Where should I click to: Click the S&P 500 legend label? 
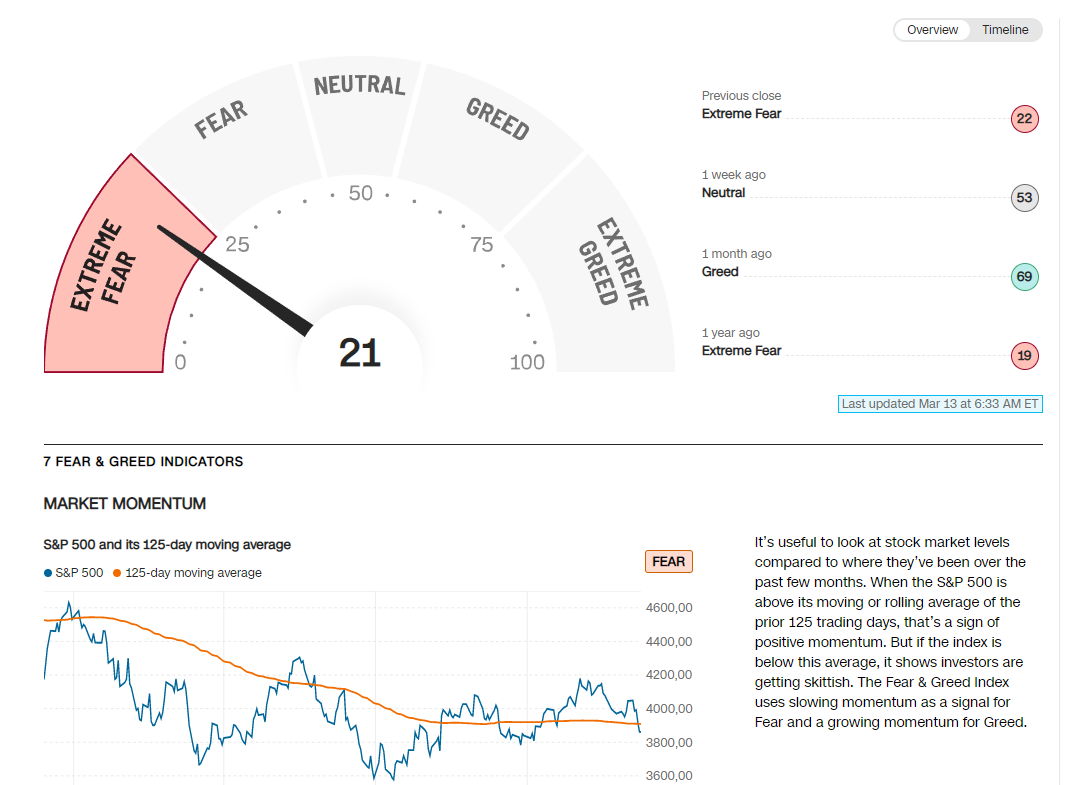[79, 573]
